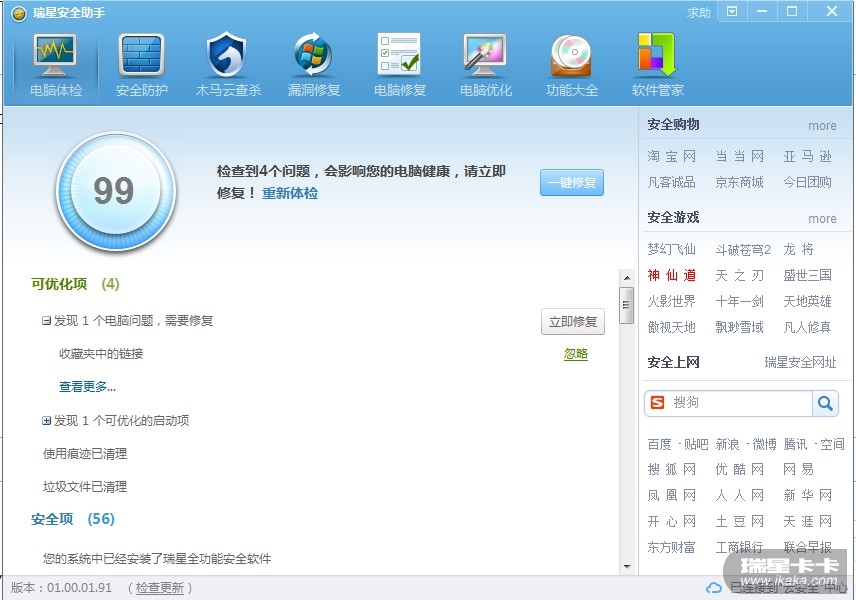Open the 搜狐网 link
856x600 pixels.
pos(671,470)
